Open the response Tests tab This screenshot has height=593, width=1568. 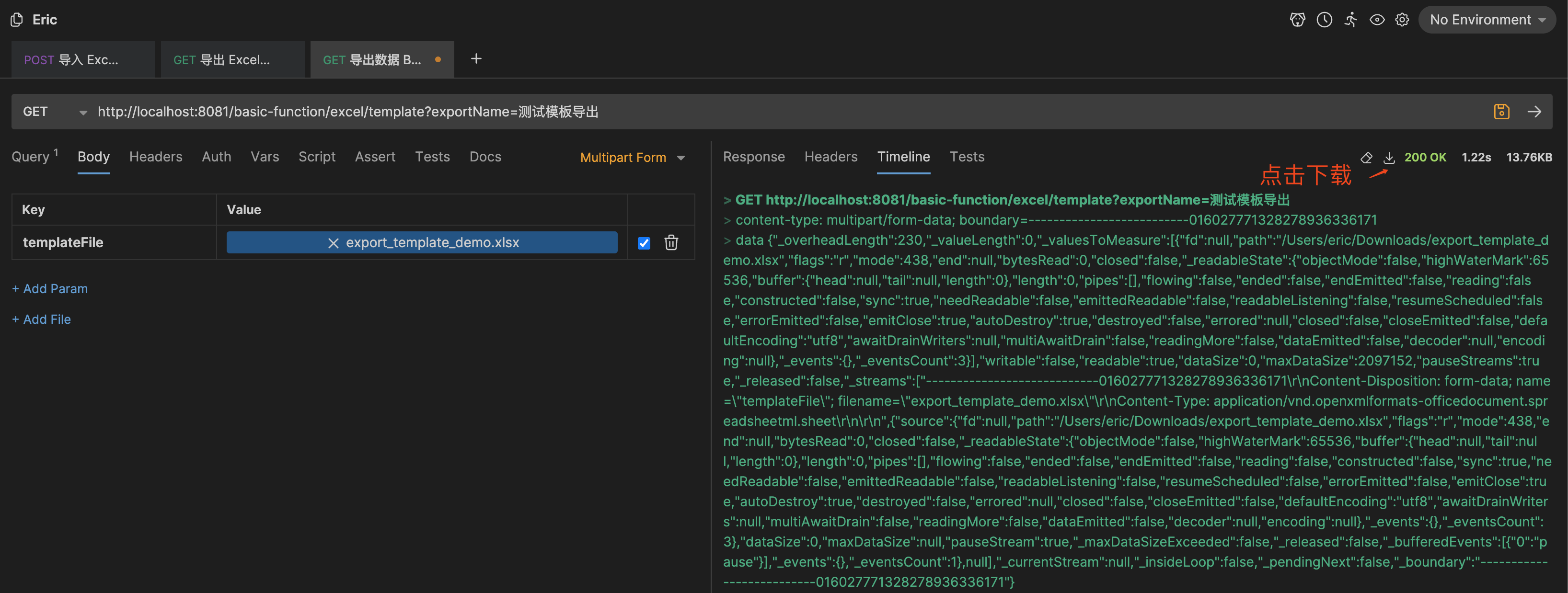967,156
